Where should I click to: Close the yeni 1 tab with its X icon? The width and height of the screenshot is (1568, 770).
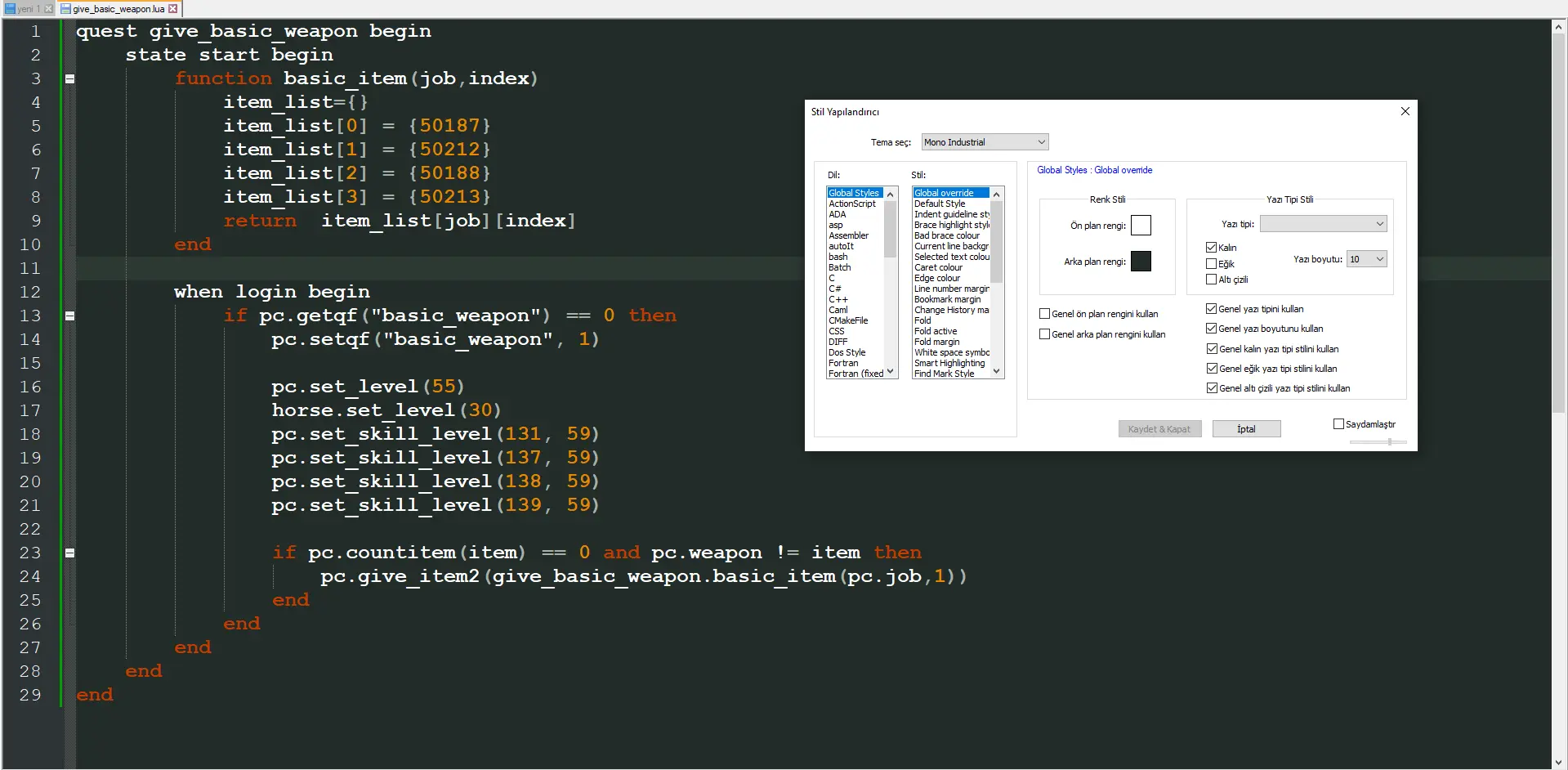pyautogui.click(x=48, y=9)
